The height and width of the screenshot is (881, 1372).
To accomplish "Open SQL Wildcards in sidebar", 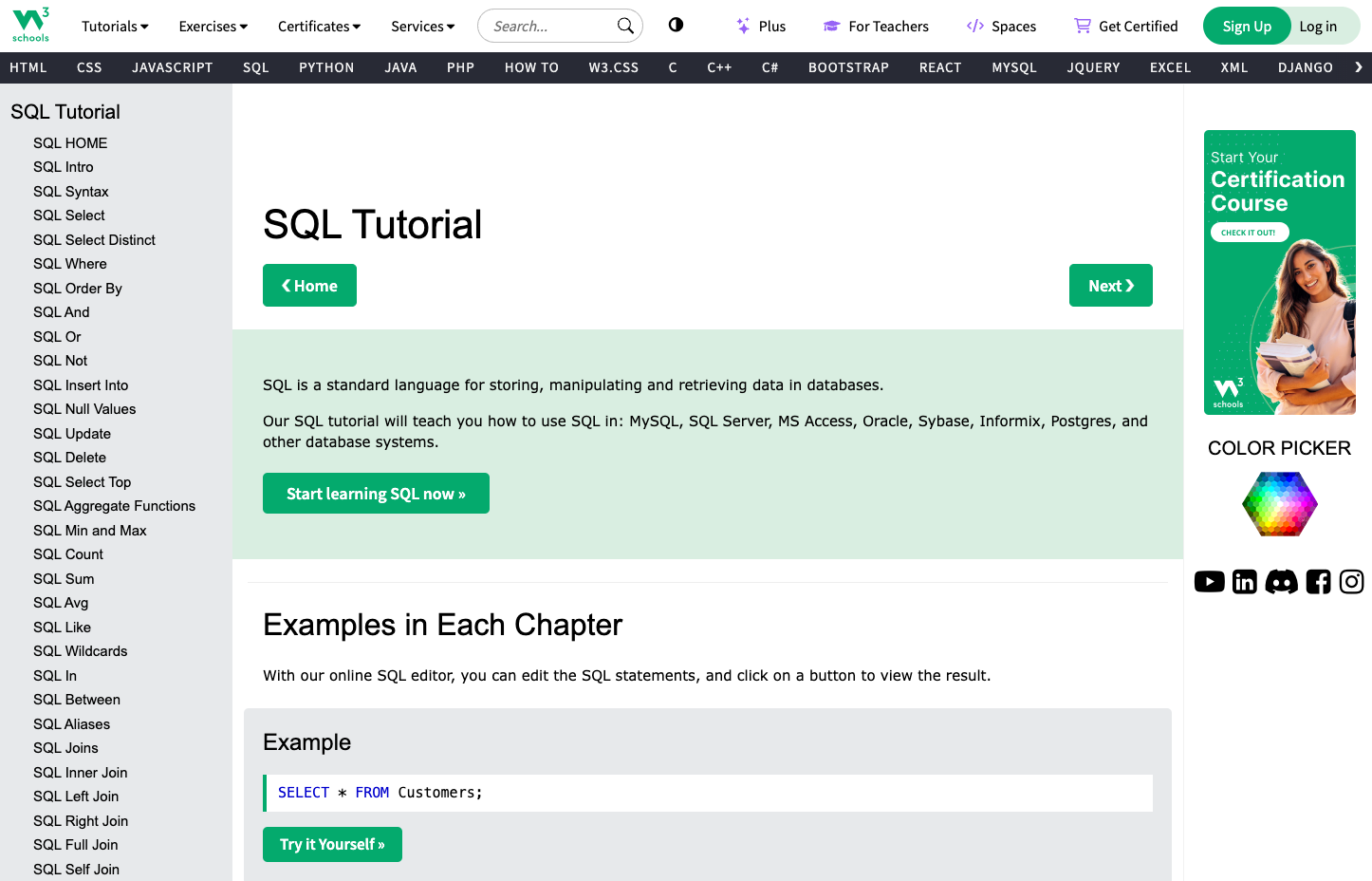I will [81, 651].
